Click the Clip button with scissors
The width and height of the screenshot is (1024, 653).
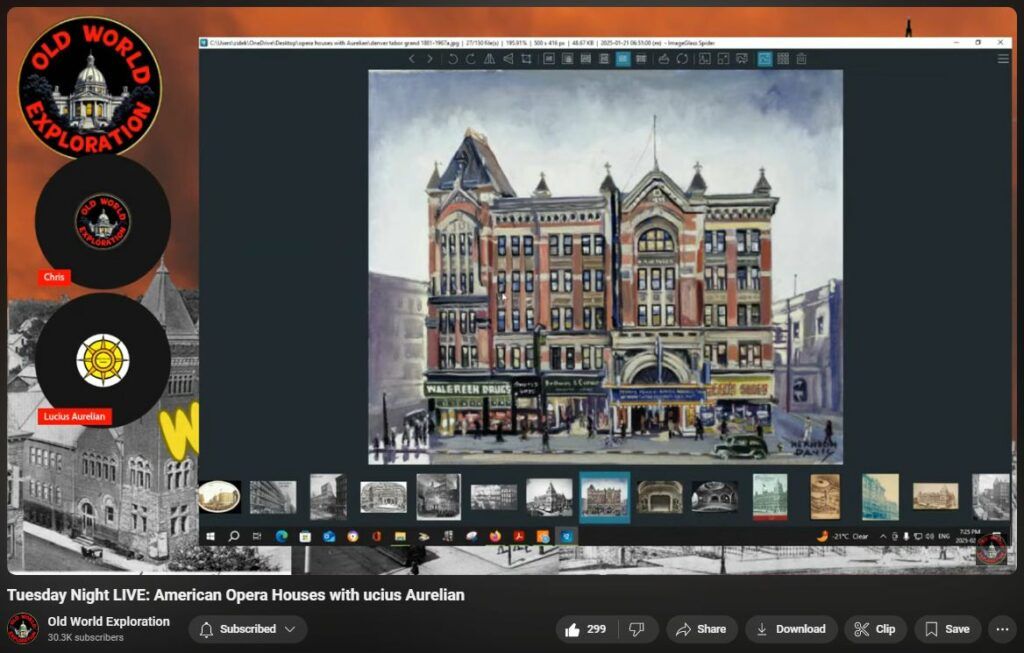pos(875,629)
